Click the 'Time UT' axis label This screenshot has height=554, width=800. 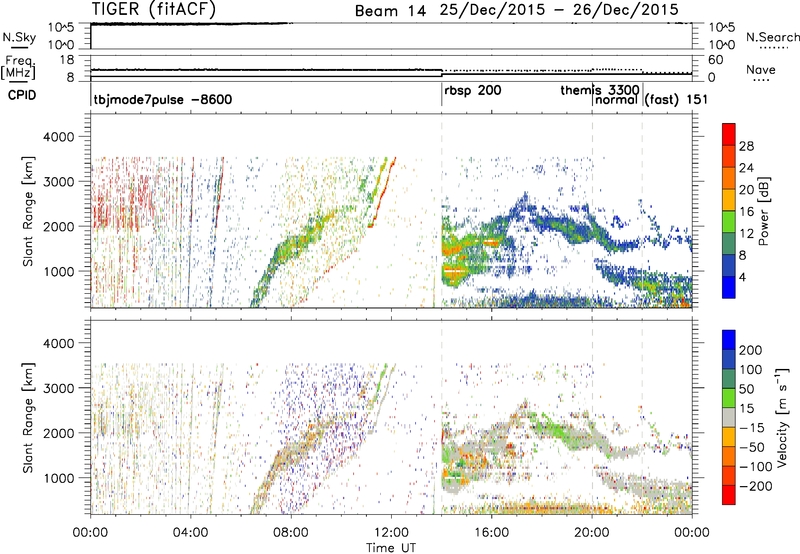(x=391, y=547)
